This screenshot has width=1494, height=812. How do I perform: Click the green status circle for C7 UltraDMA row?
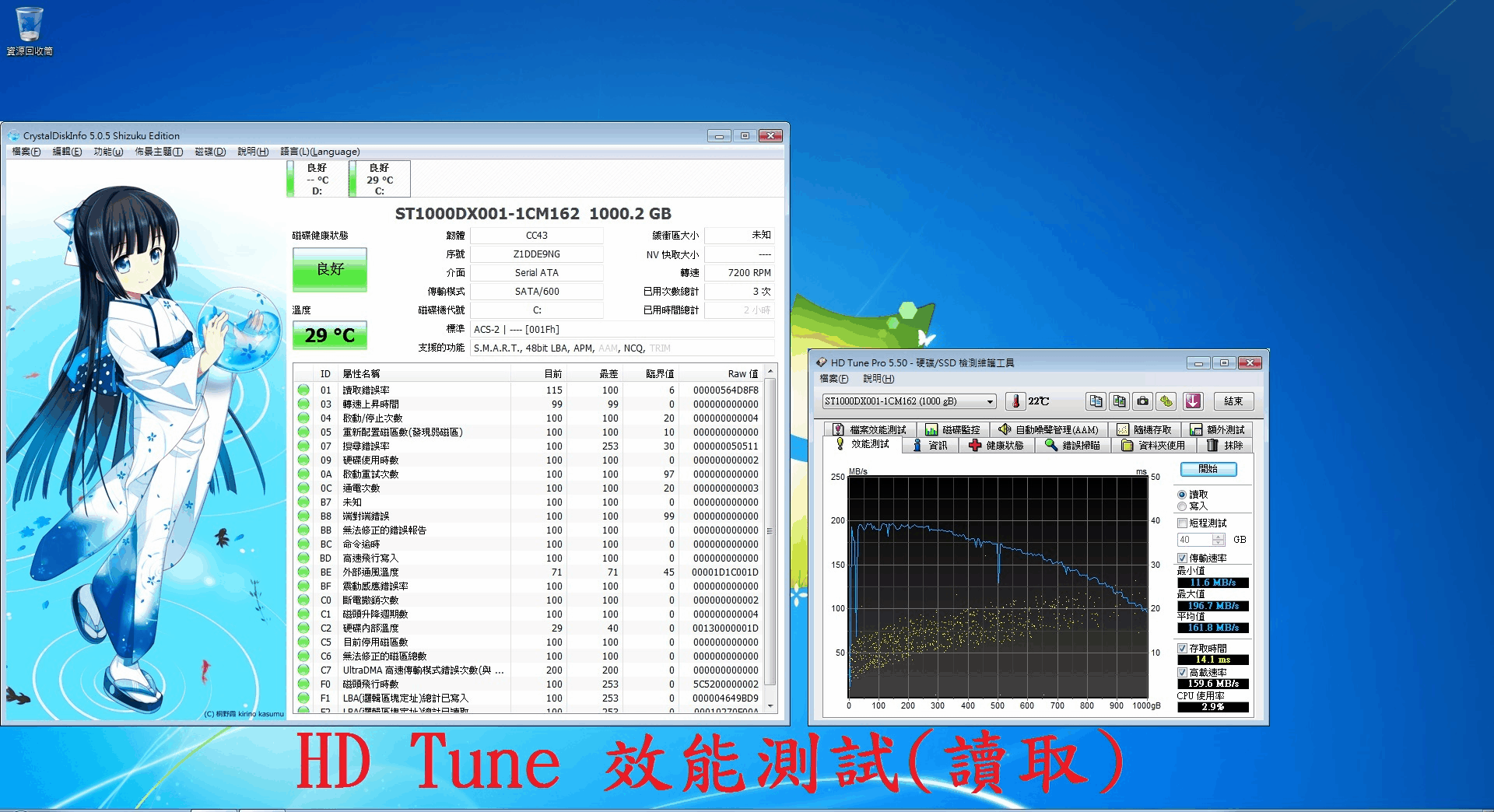pyautogui.click(x=303, y=670)
